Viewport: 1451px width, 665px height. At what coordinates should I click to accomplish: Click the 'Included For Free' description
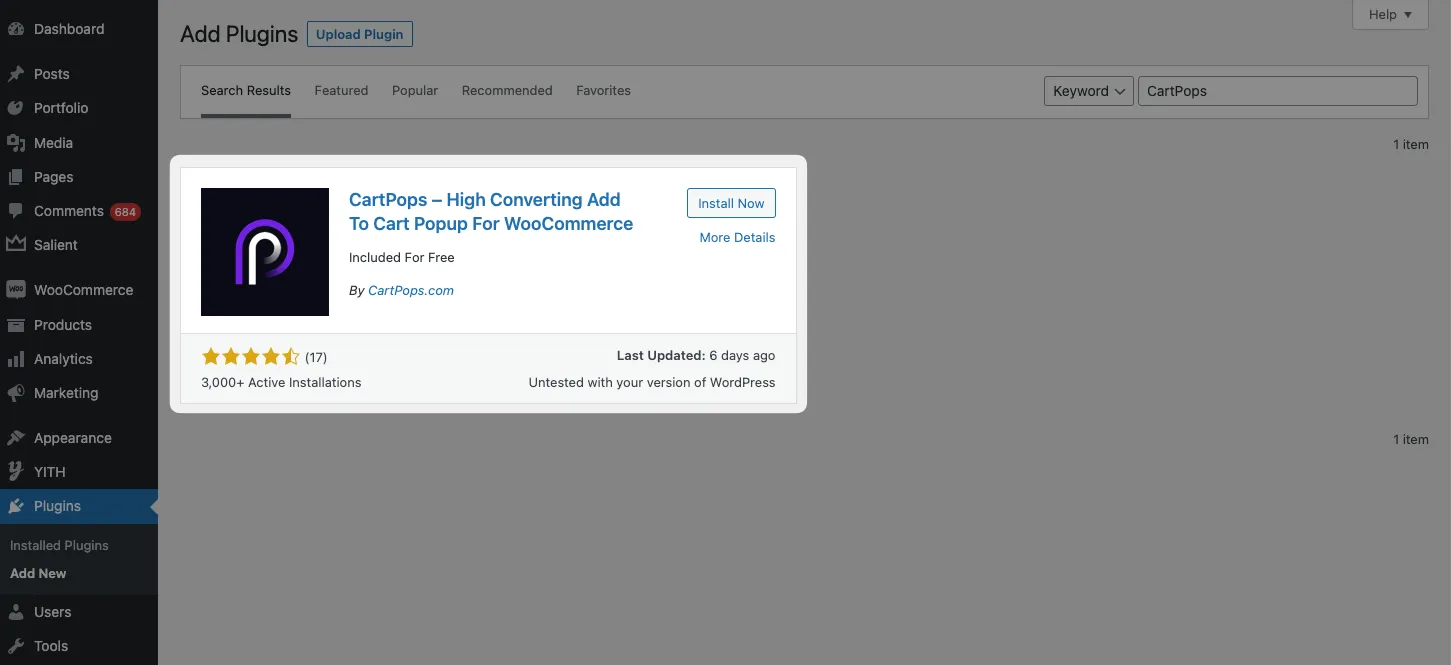click(x=402, y=258)
